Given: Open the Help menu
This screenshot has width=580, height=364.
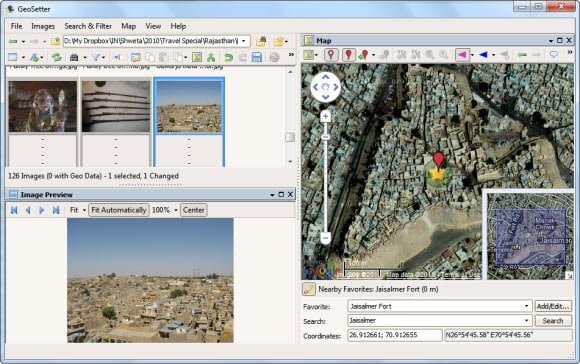Looking at the screenshot, I should pyautogui.click(x=178, y=26).
